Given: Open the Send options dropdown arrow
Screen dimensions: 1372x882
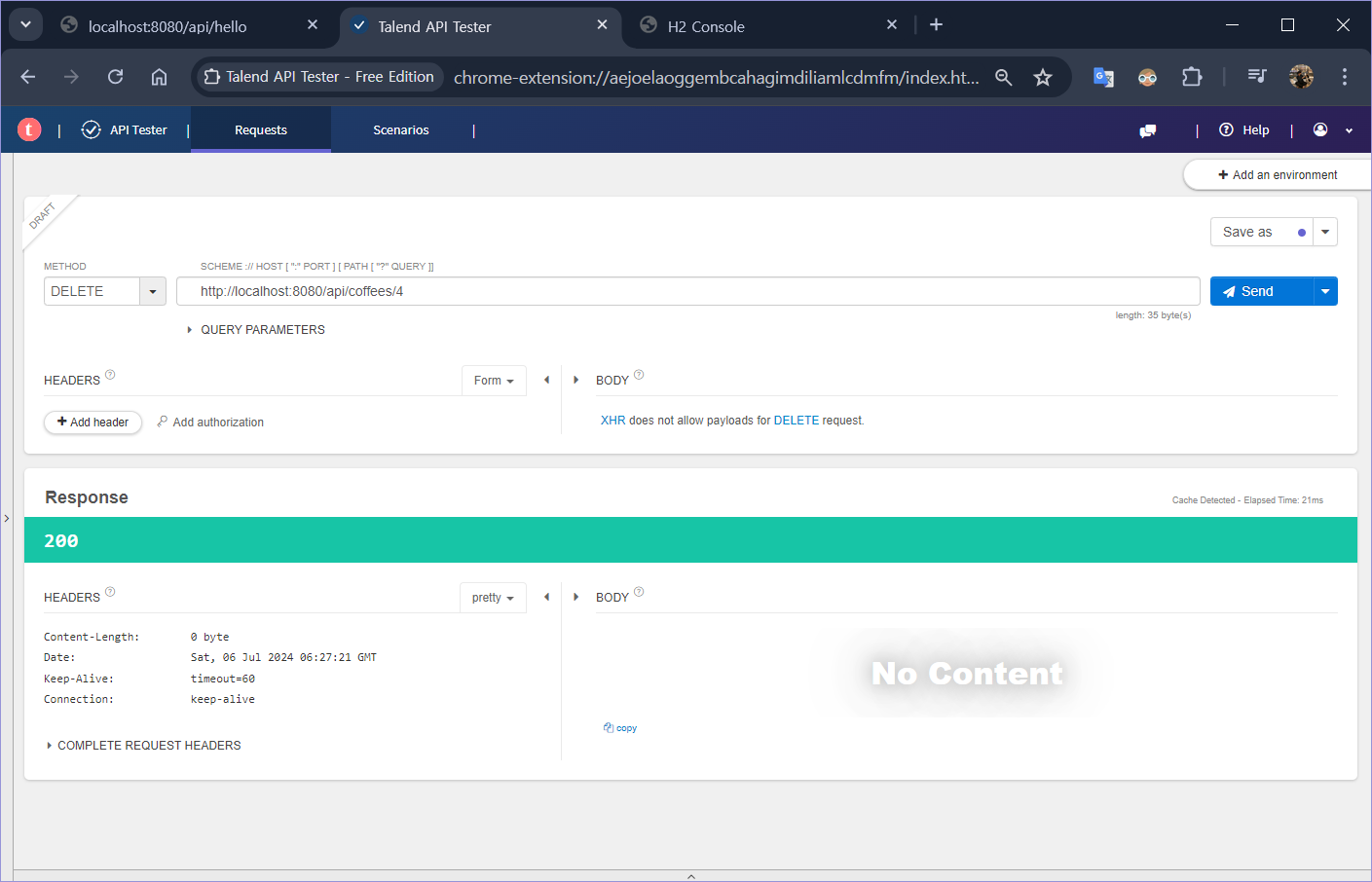Looking at the screenshot, I should coord(1325,291).
